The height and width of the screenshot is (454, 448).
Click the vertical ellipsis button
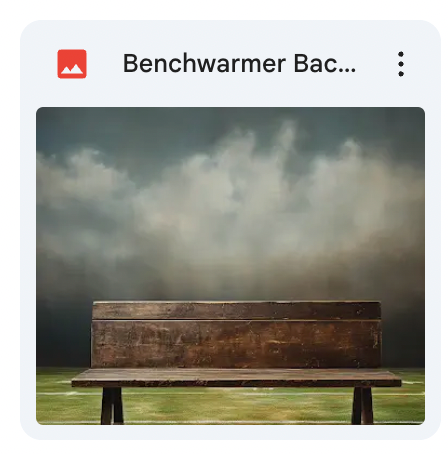401,64
